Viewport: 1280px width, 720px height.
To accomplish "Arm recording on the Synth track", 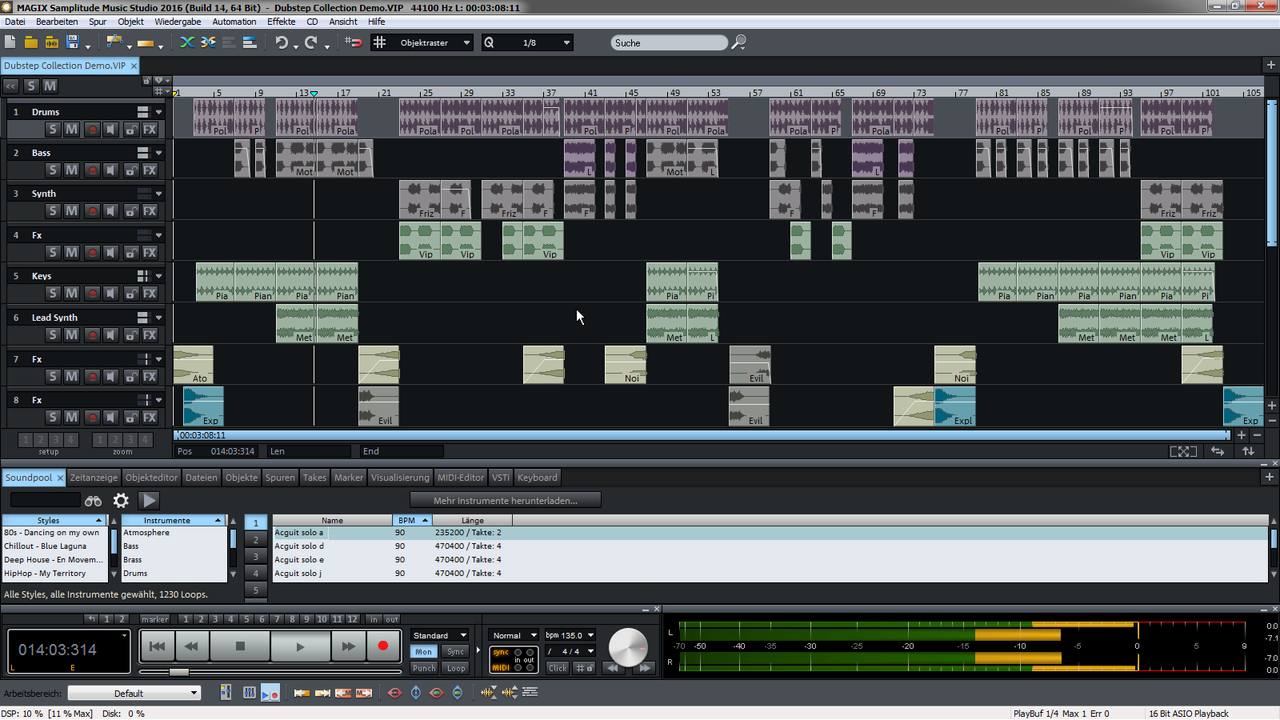I will 92,211.
